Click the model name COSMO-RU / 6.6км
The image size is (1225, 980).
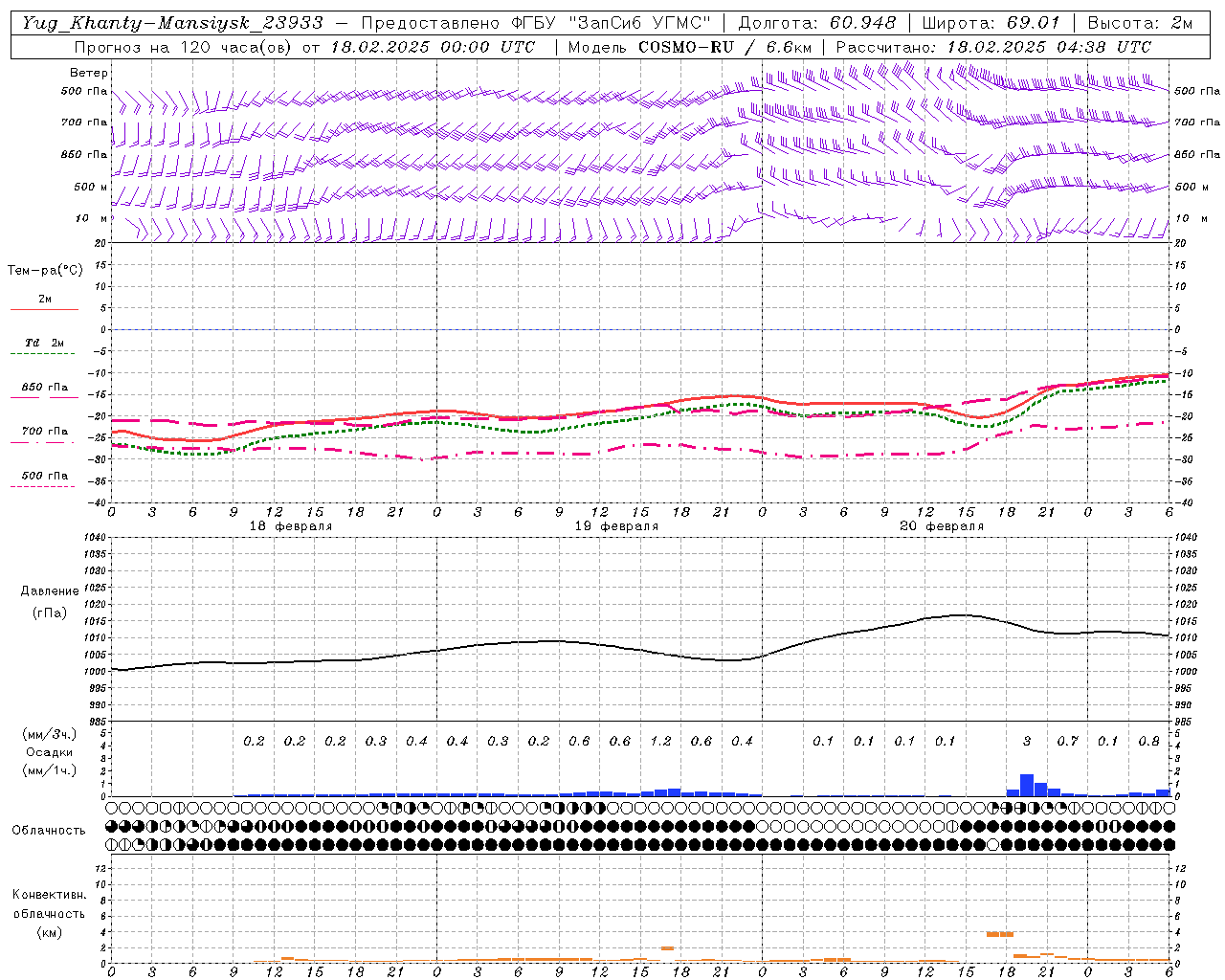[x=725, y=47]
